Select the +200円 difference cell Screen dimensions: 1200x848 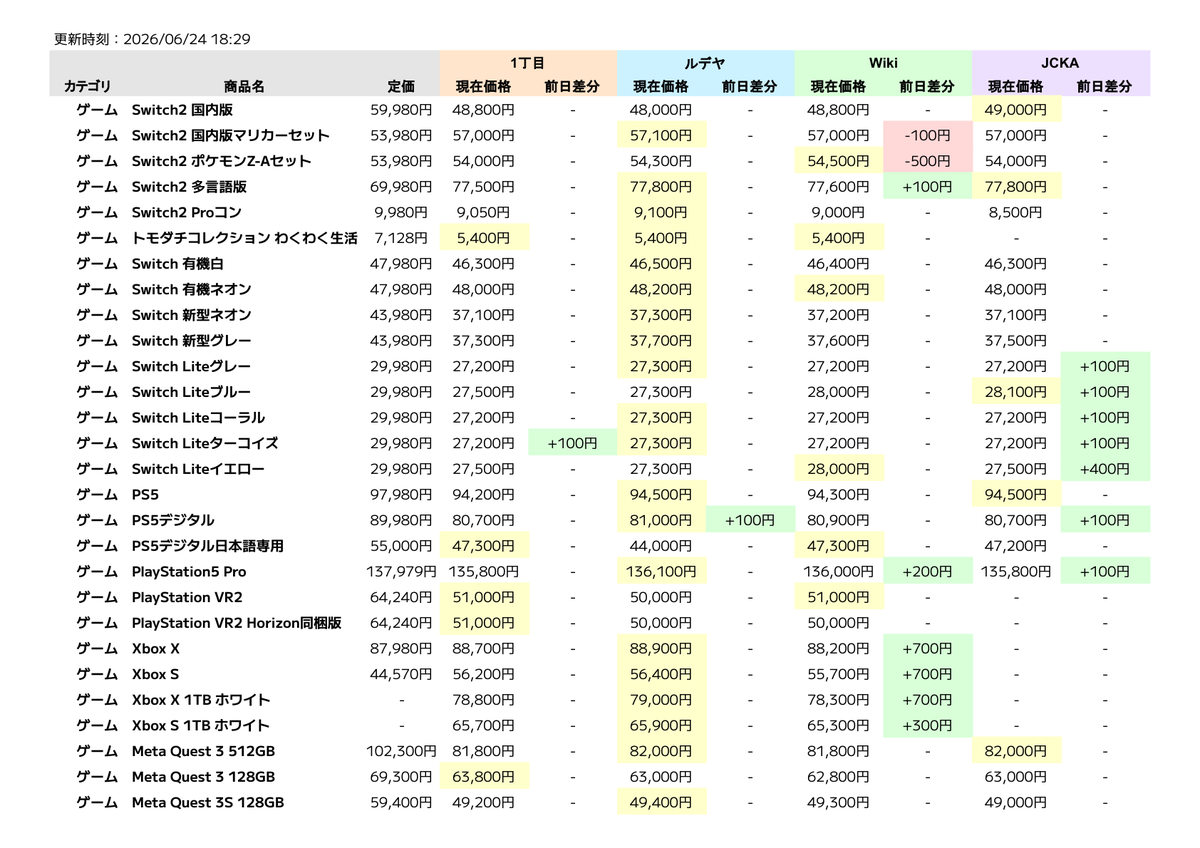coord(927,572)
